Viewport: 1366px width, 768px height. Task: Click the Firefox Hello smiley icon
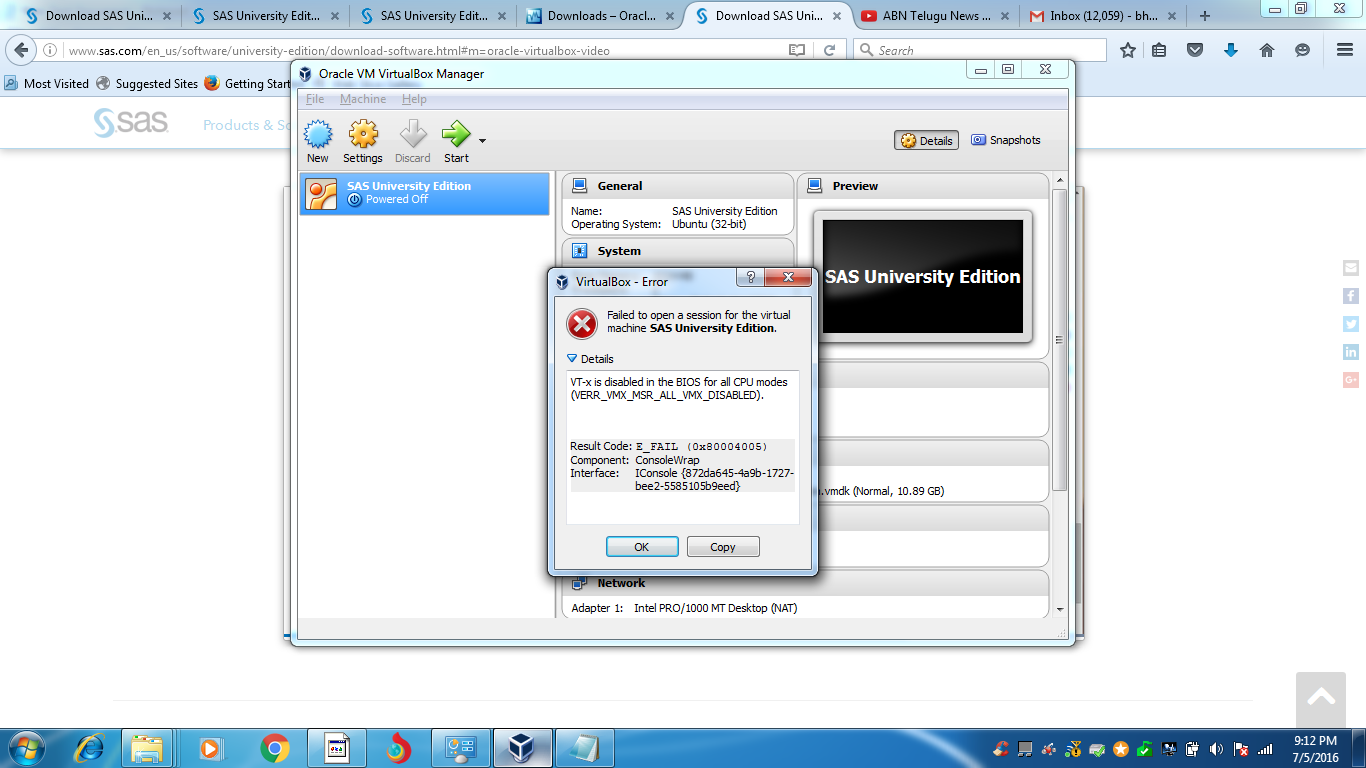1302,50
